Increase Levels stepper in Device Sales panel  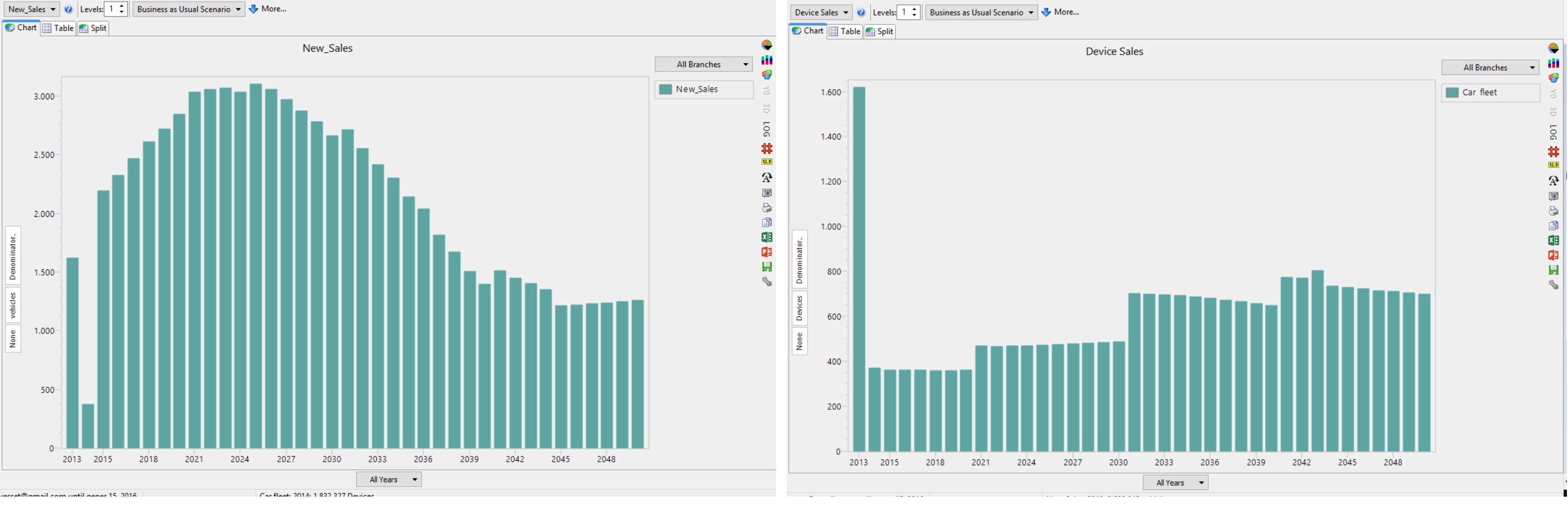tap(913, 9)
